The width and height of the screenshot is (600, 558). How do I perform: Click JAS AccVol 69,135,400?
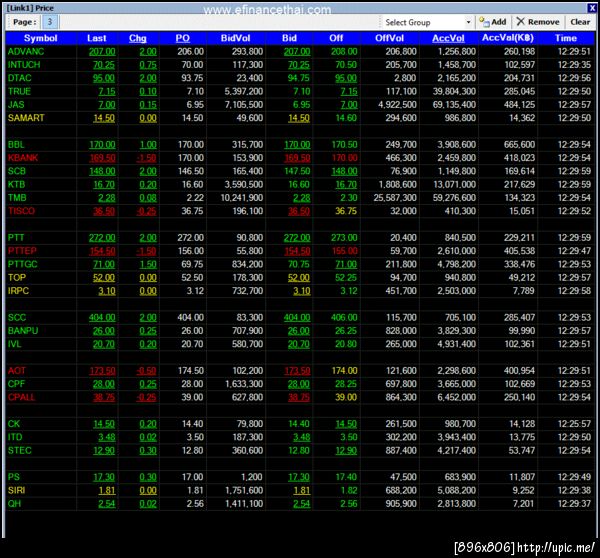point(454,105)
